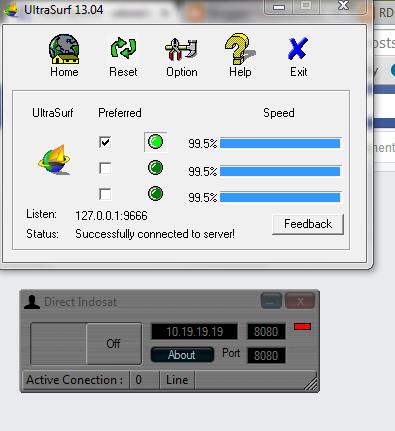The width and height of the screenshot is (395, 431).
Task: Minimize the Direct Indosat window
Action: 271,301
